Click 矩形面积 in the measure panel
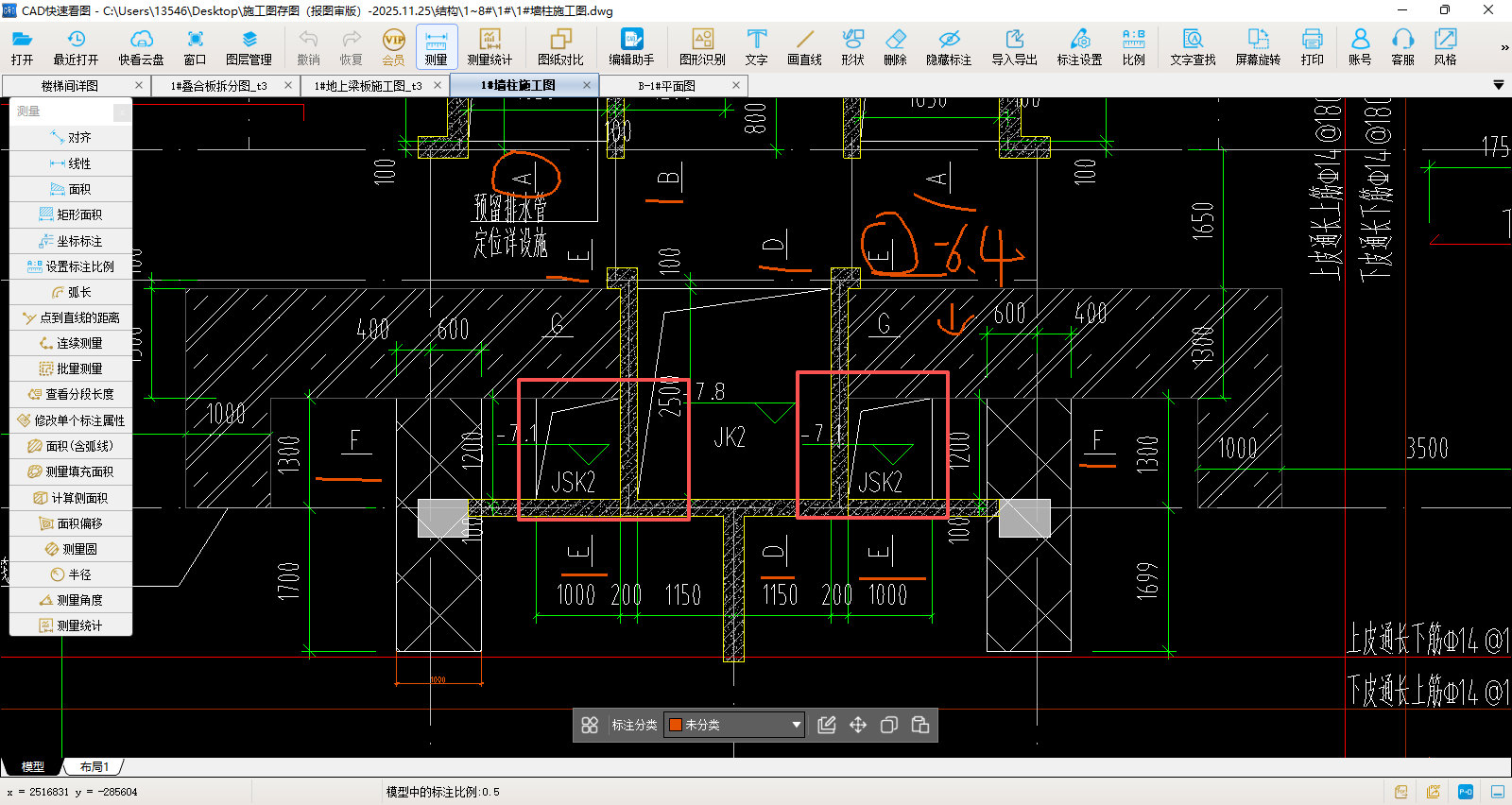 [x=72, y=214]
